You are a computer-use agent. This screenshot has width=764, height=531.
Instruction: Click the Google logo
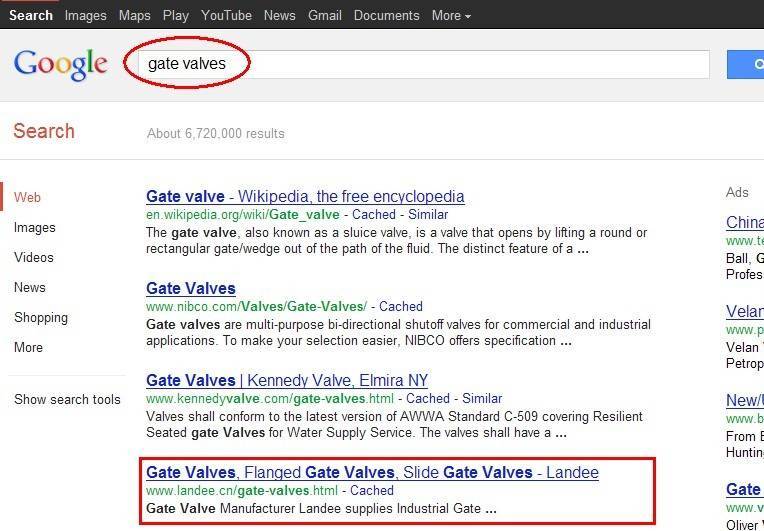[x=61, y=65]
